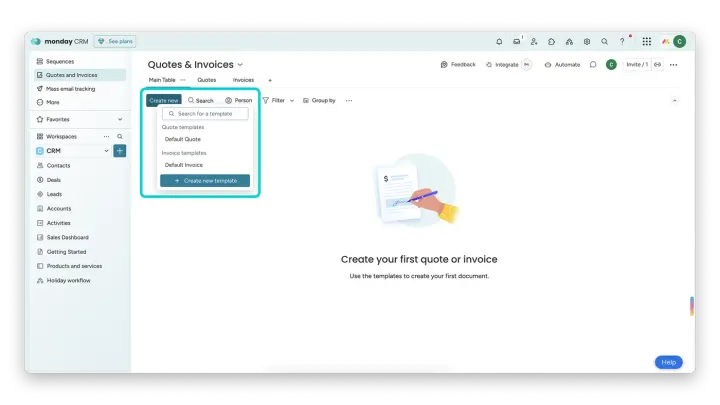Click the search magnifier in top bar
720x405 pixels.
coord(604,41)
